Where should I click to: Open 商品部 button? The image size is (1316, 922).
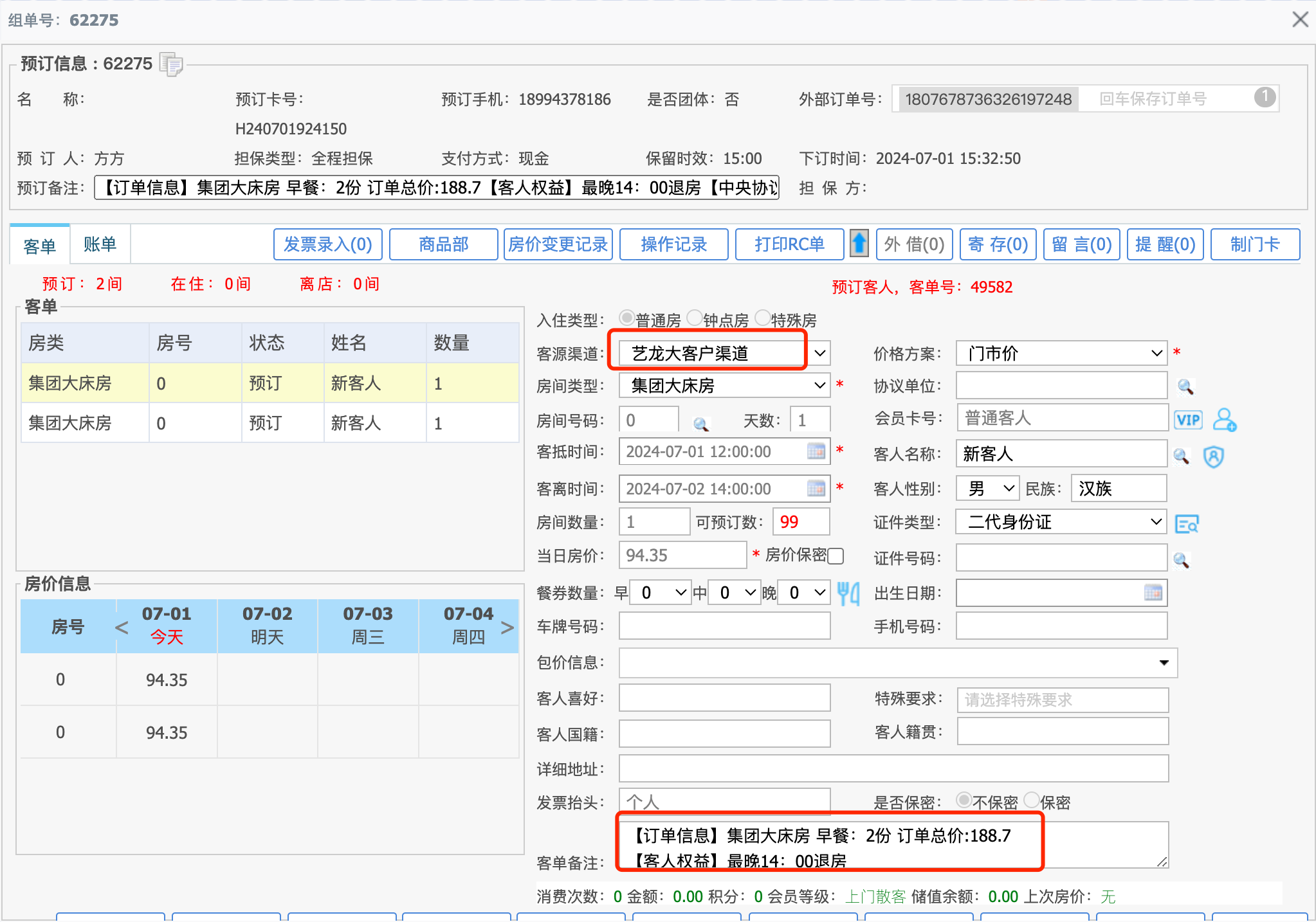(x=444, y=244)
